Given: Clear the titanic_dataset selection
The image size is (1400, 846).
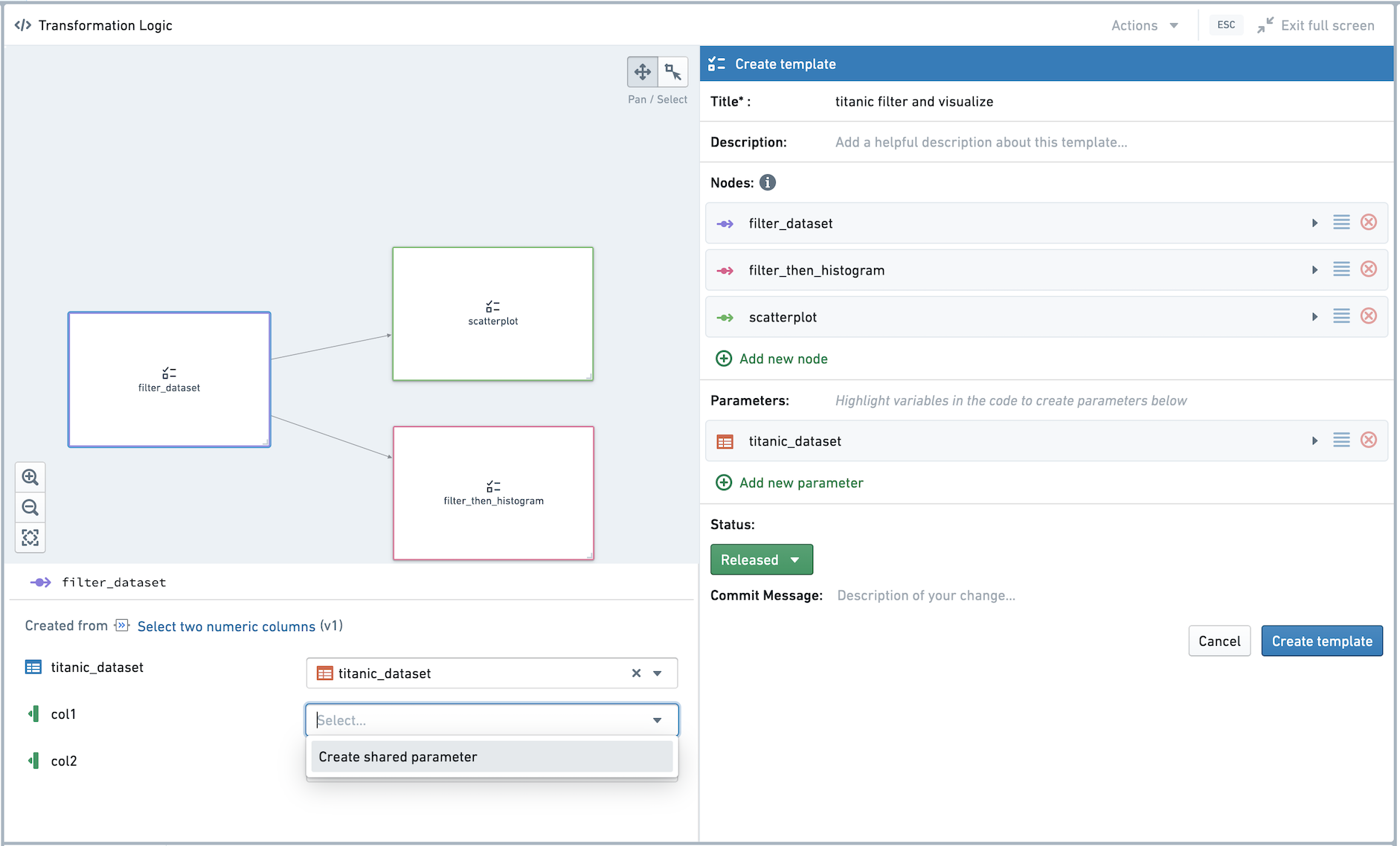Looking at the screenshot, I should 636,673.
